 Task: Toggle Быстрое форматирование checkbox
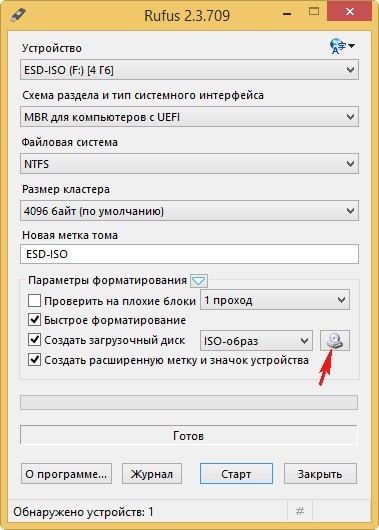pos(34,320)
